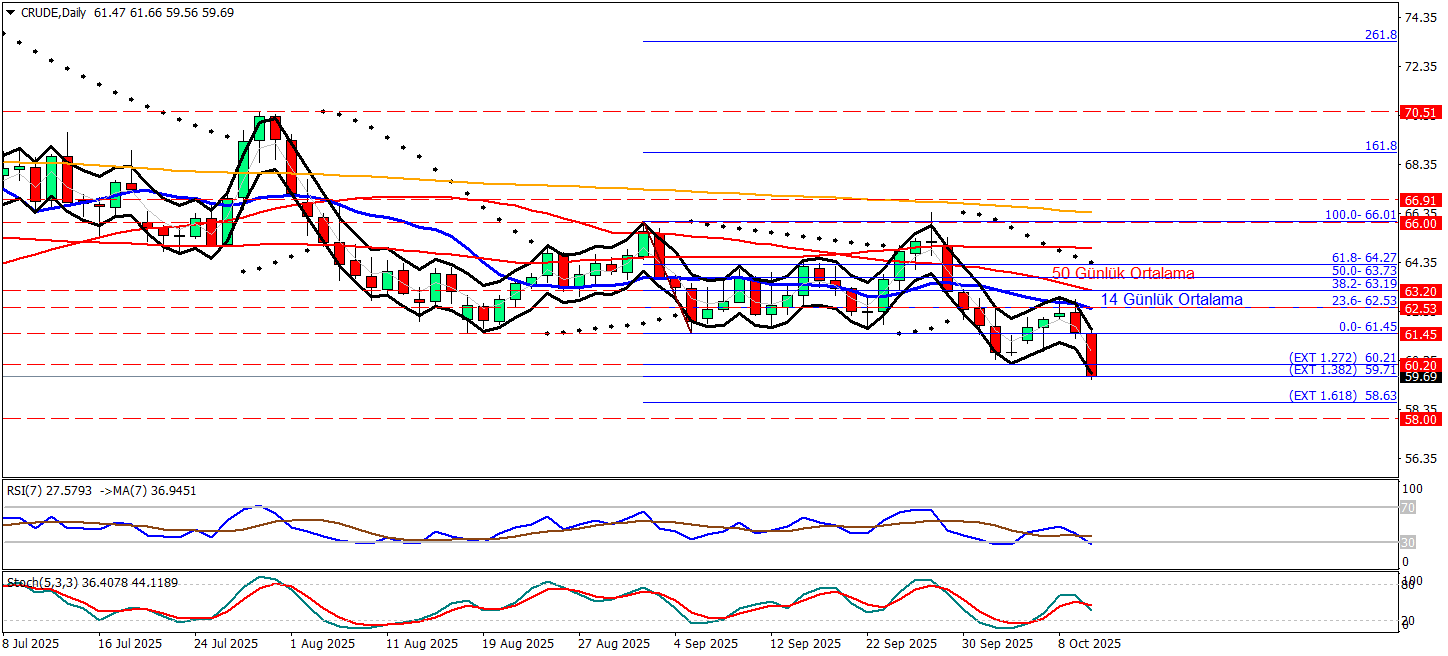
Task: Select the latest red candlestick on chart
Action: (1091, 355)
